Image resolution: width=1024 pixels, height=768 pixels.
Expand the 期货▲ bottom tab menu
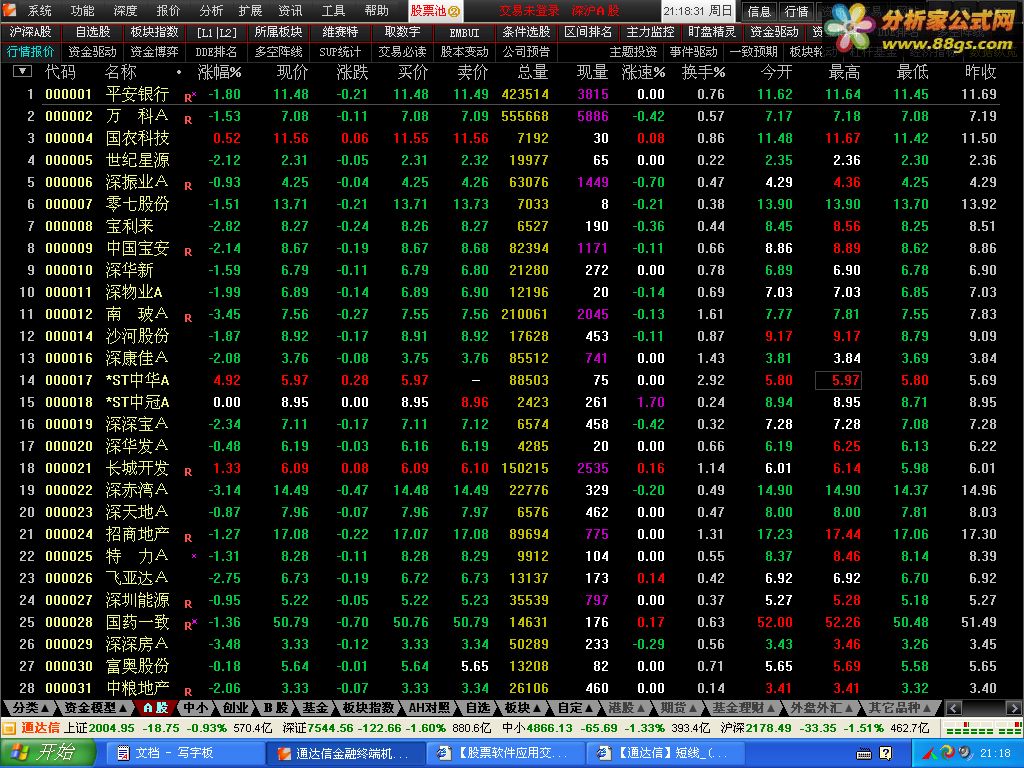coord(679,708)
